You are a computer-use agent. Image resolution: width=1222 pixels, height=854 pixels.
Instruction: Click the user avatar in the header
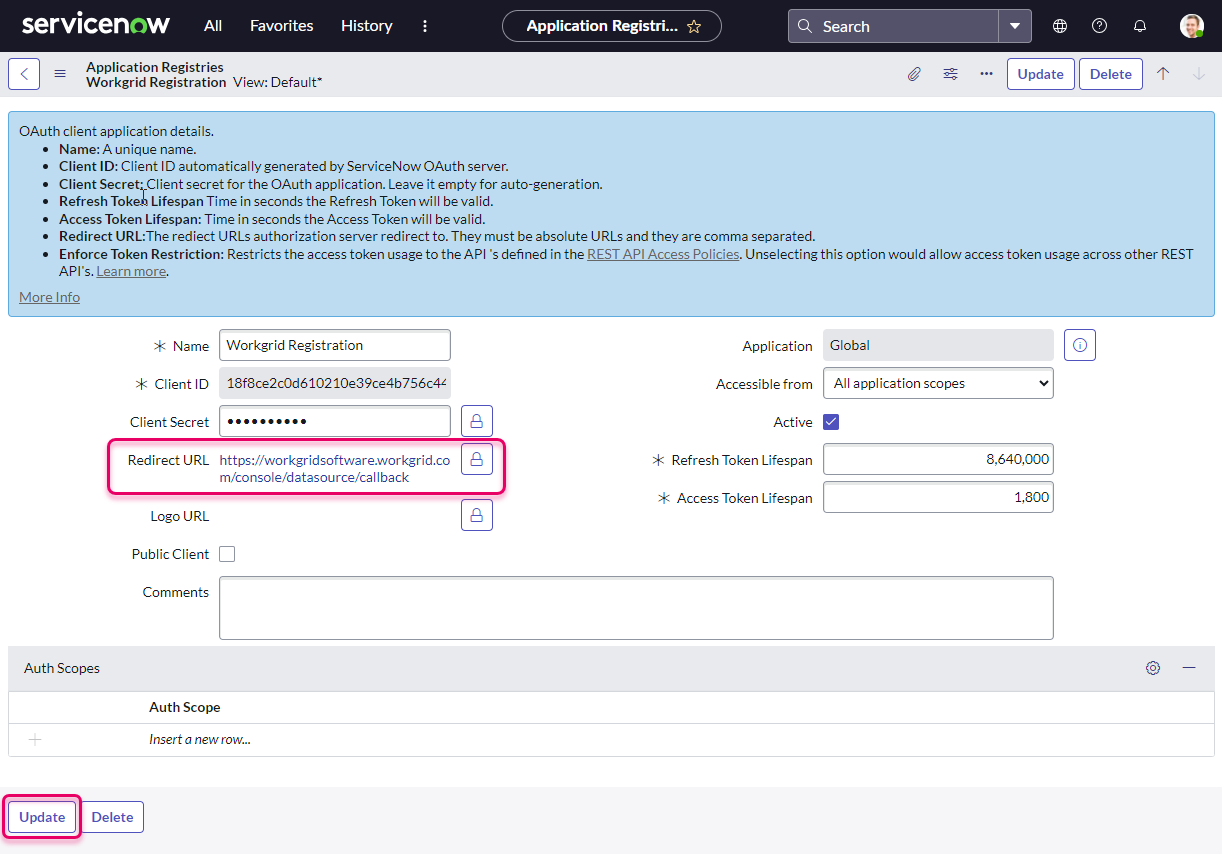pos(1192,25)
